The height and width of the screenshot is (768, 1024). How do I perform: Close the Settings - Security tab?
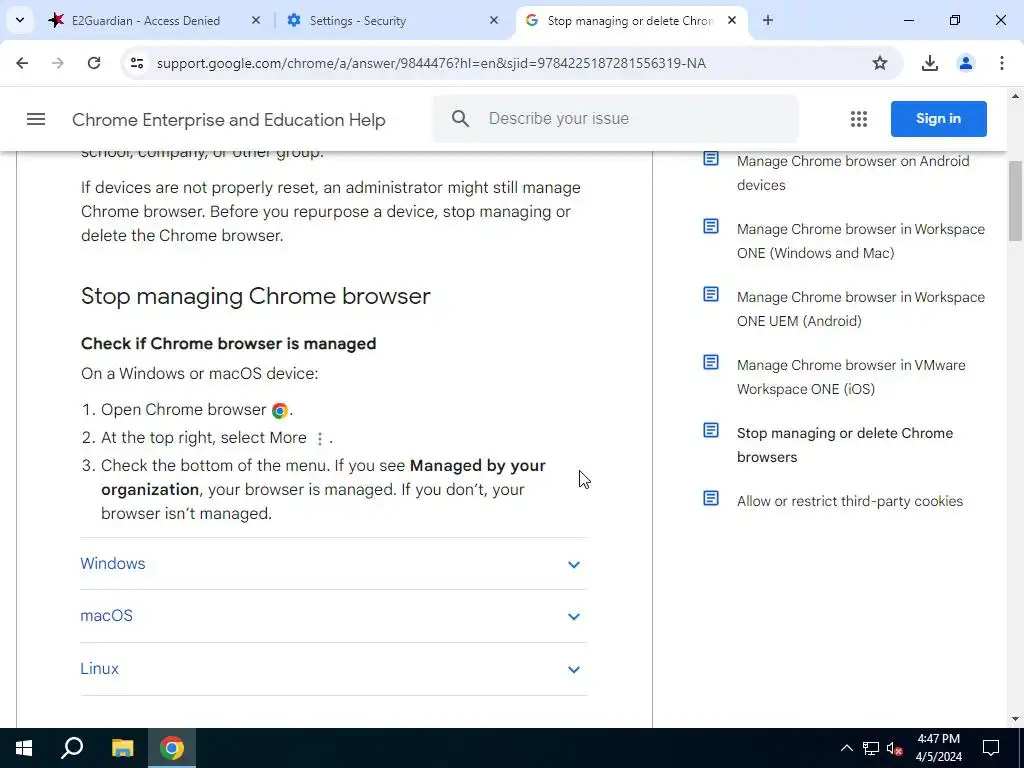tap(494, 20)
